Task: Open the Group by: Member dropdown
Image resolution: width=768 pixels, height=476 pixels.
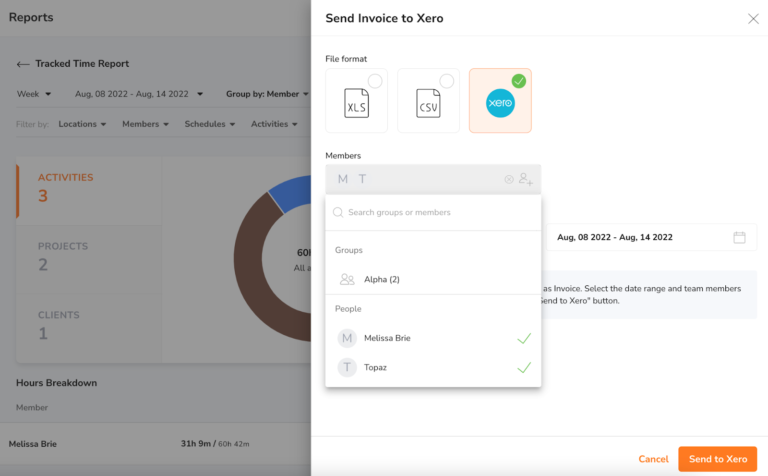Action: [267, 94]
